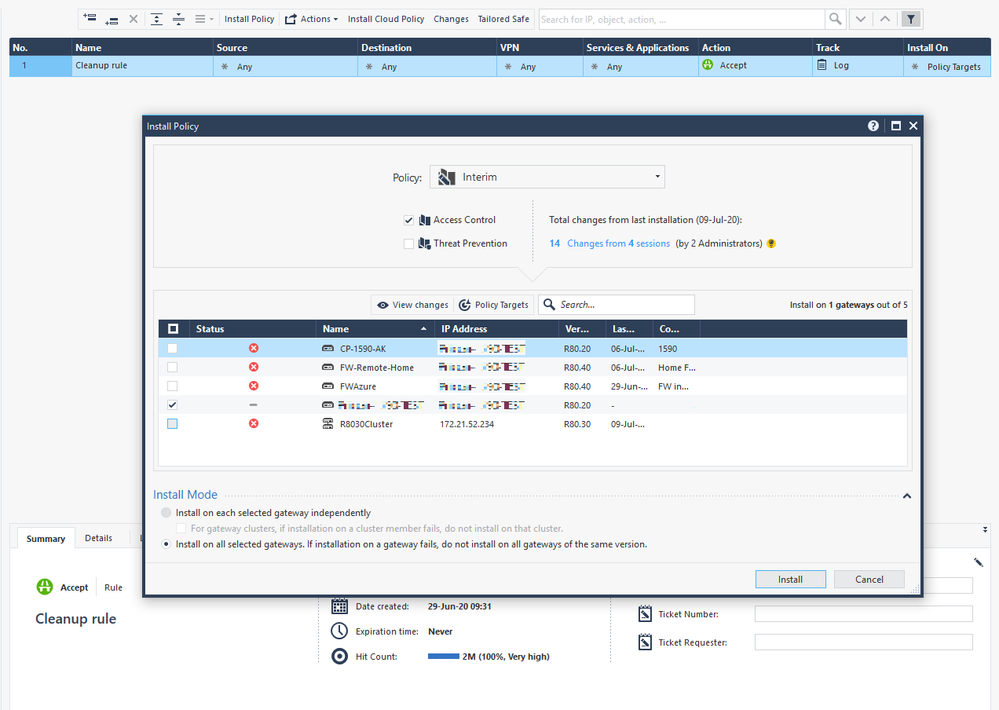Open Policy Targets in the dialog
Image resolution: width=999 pixels, height=710 pixels.
point(494,305)
